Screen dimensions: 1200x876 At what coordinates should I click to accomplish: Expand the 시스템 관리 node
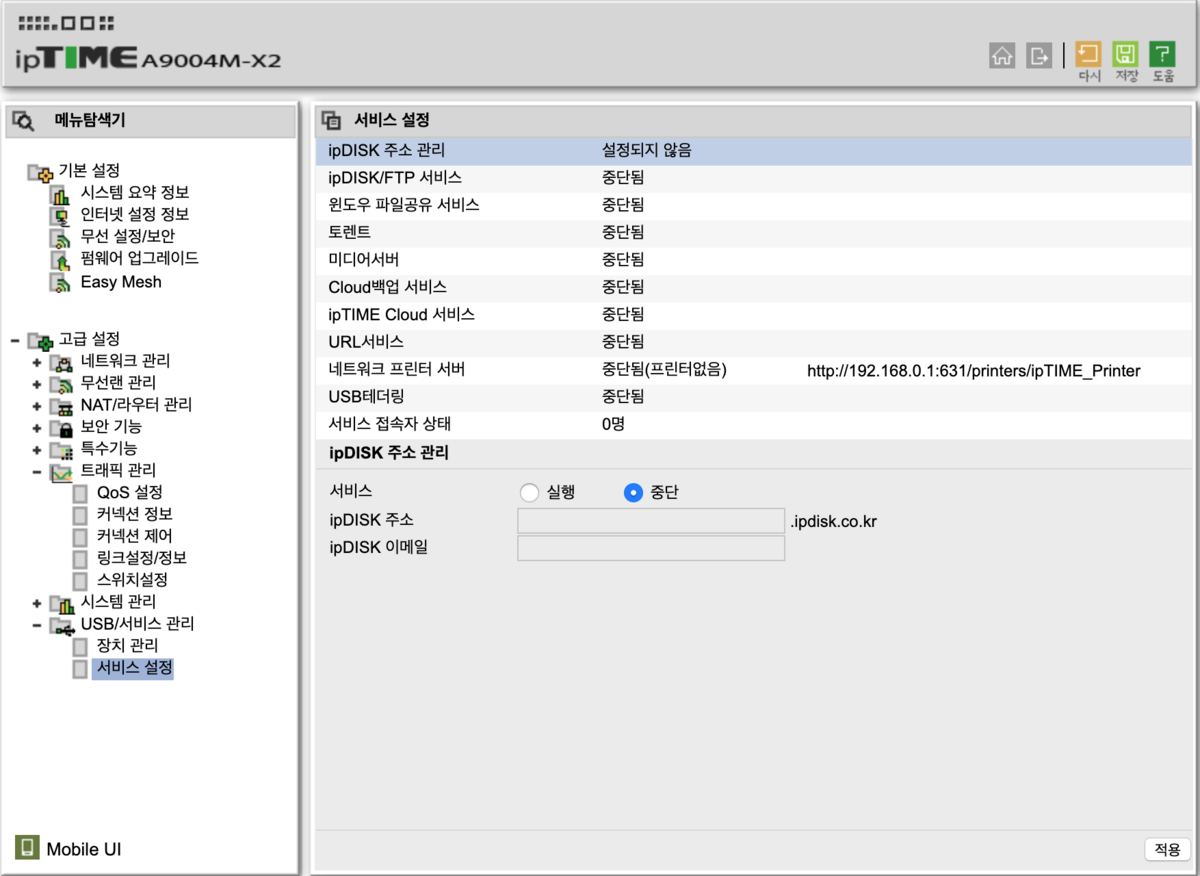coord(37,603)
